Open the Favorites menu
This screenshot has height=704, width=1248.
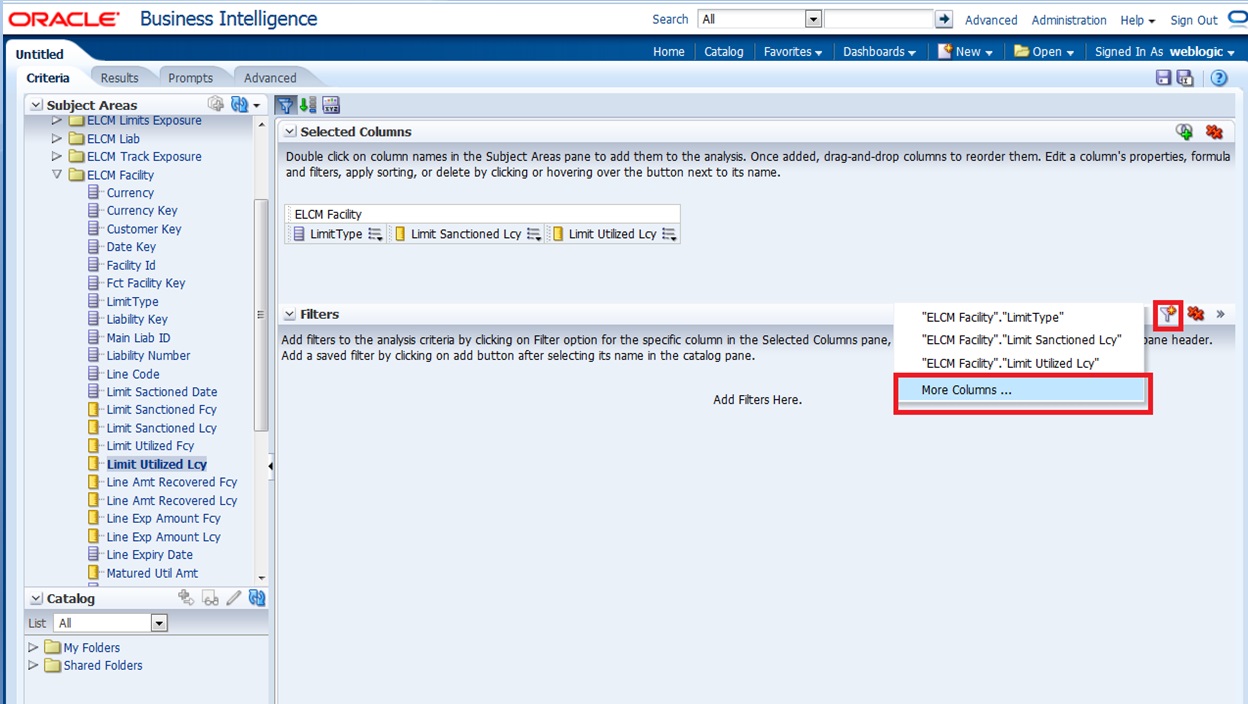pos(792,51)
